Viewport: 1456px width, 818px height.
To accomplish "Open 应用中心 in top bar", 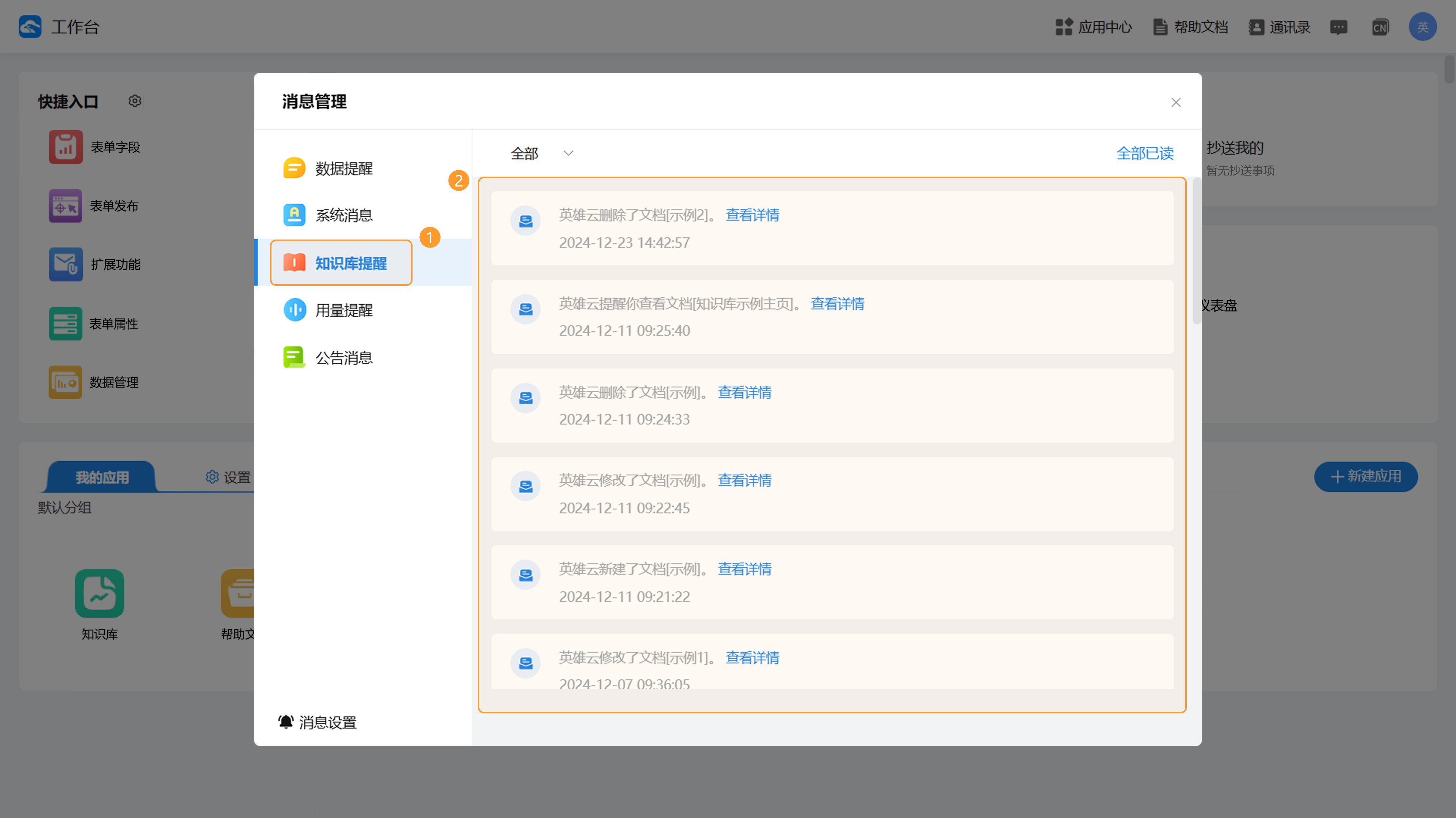I will [x=1094, y=27].
